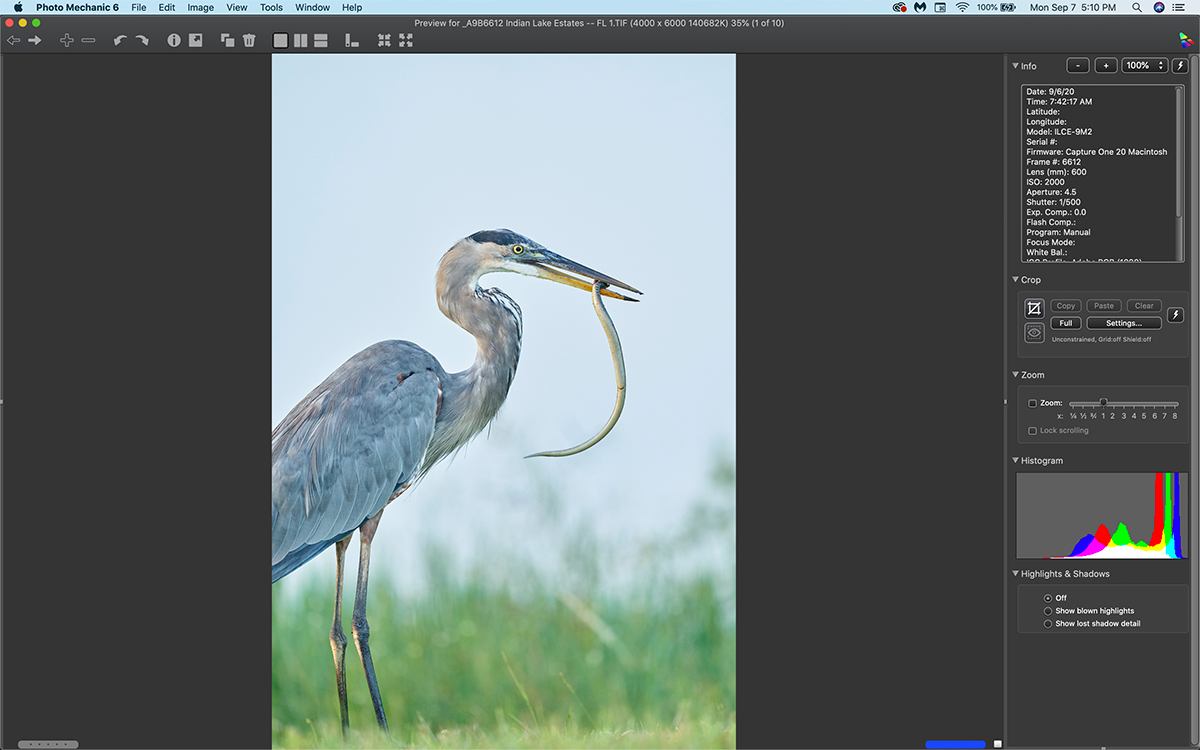Click the Info panel vertical scrollbar
Image resolution: width=1200 pixels, height=750 pixels.
click(1181, 150)
